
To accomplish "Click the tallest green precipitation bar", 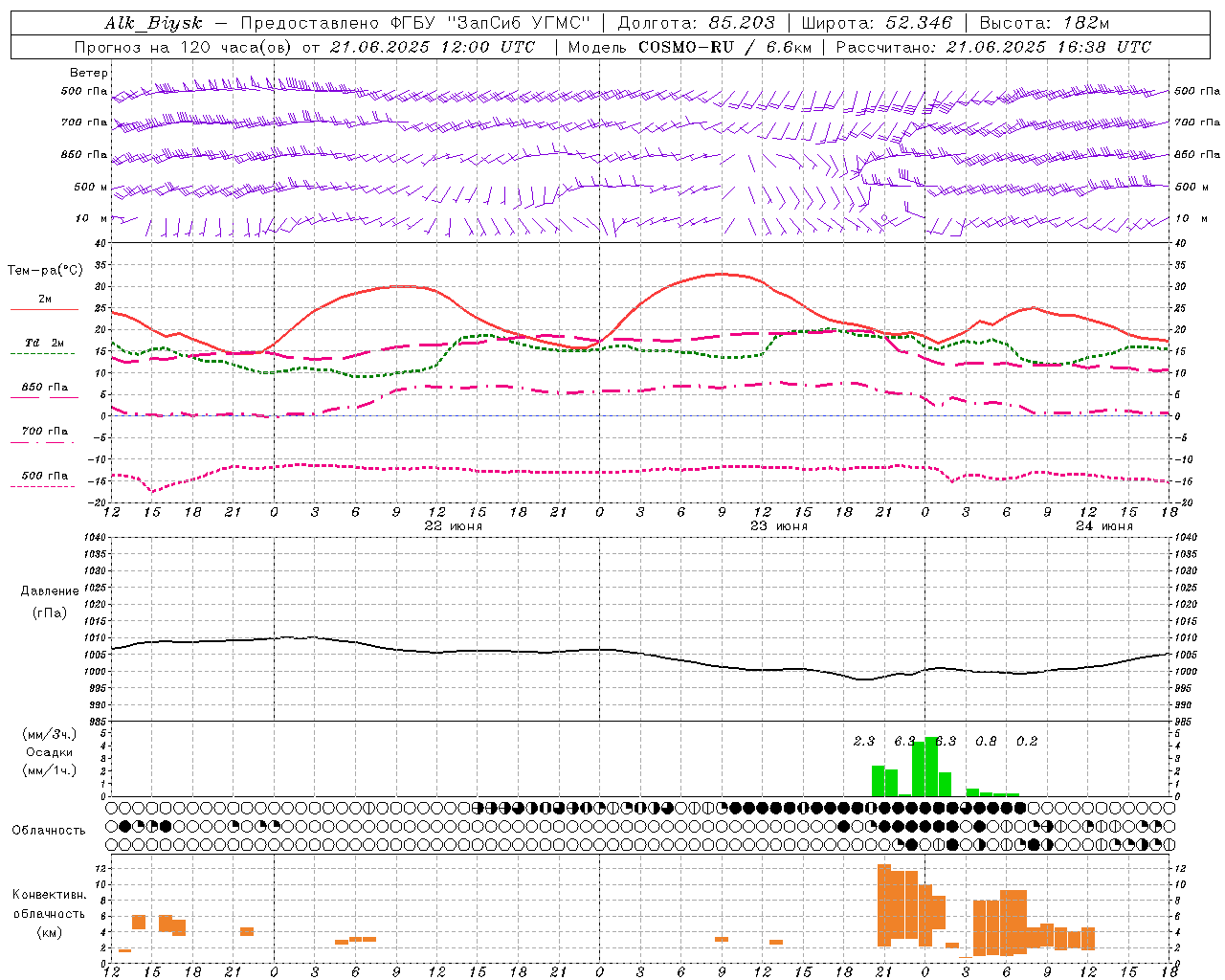I will 931,767.
